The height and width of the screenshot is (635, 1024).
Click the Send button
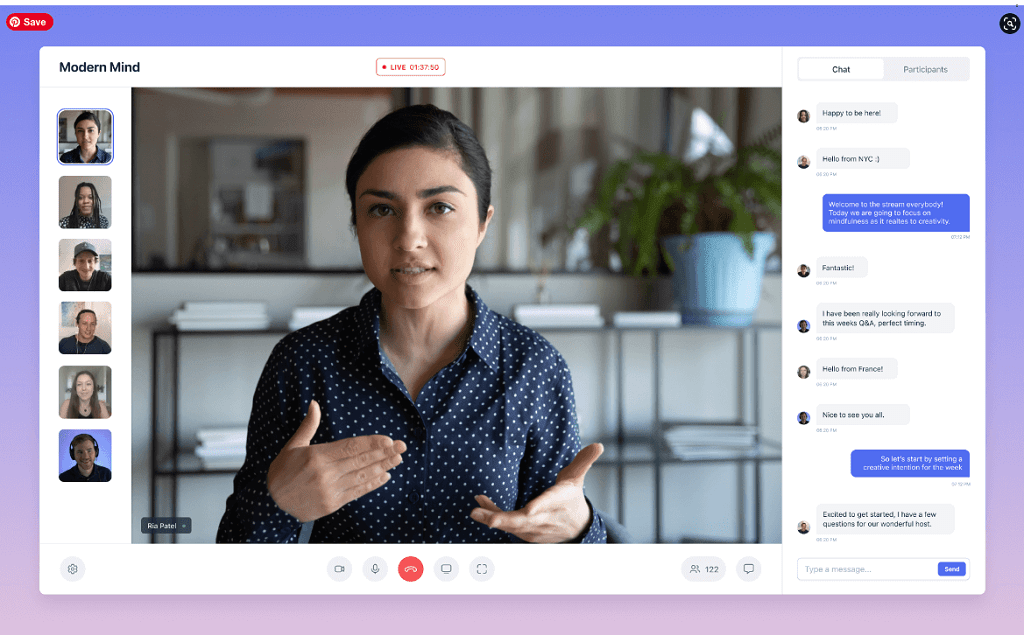point(952,569)
